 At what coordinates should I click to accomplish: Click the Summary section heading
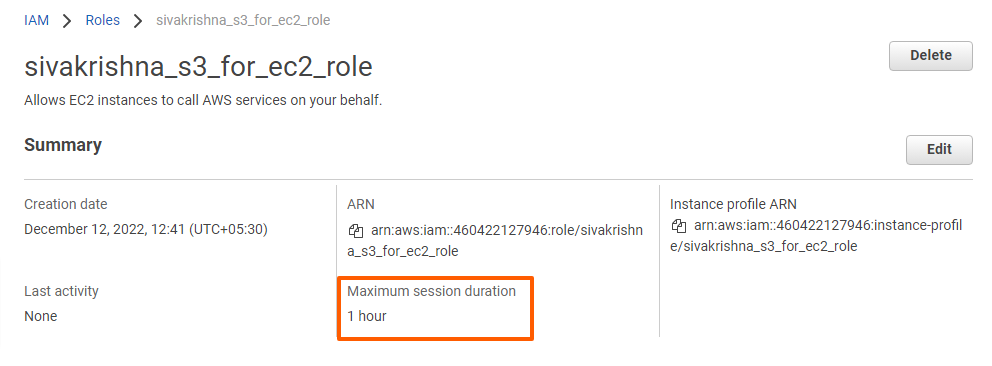pyautogui.click(x=63, y=145)
